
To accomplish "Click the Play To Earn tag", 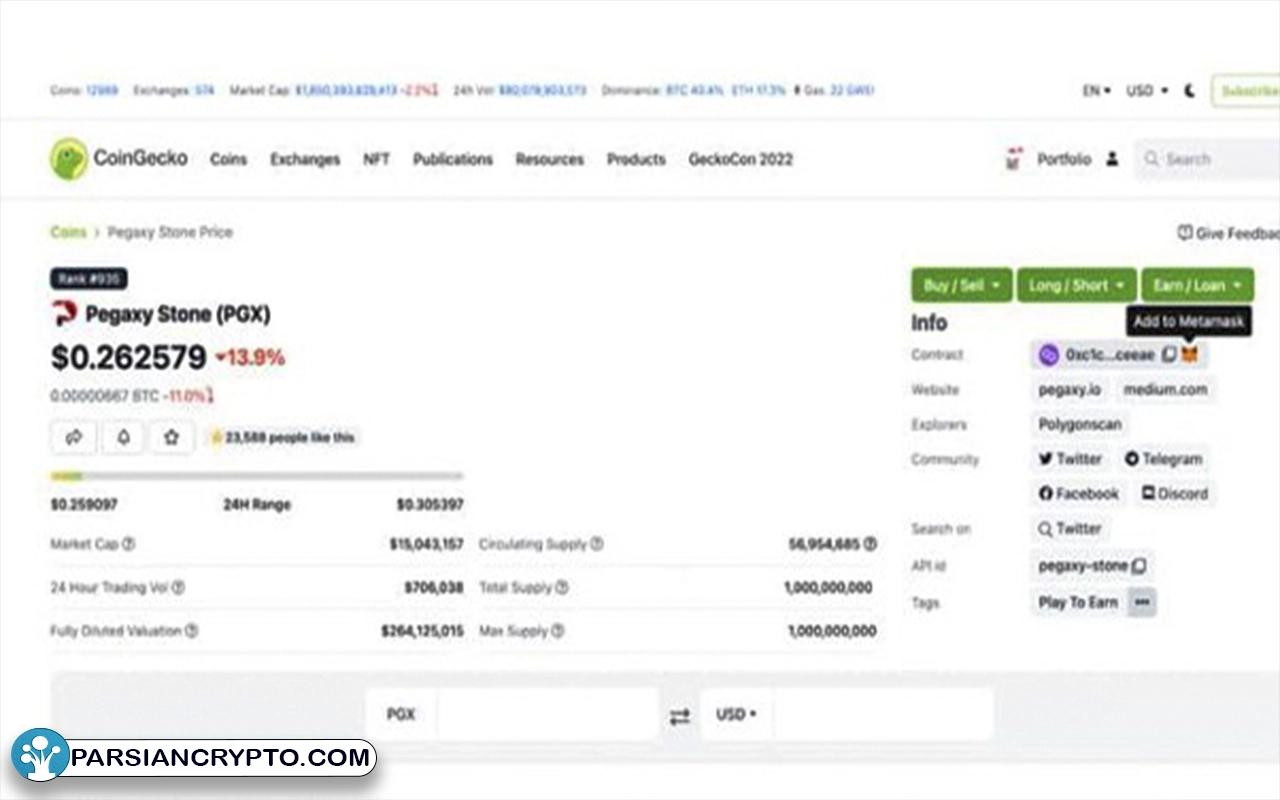I will 1078,602.
